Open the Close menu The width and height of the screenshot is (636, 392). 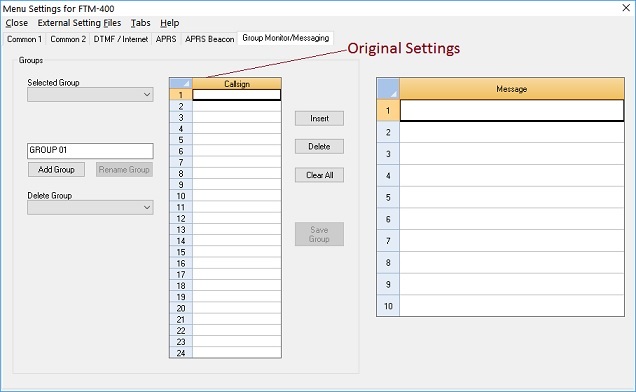point(17,23)
